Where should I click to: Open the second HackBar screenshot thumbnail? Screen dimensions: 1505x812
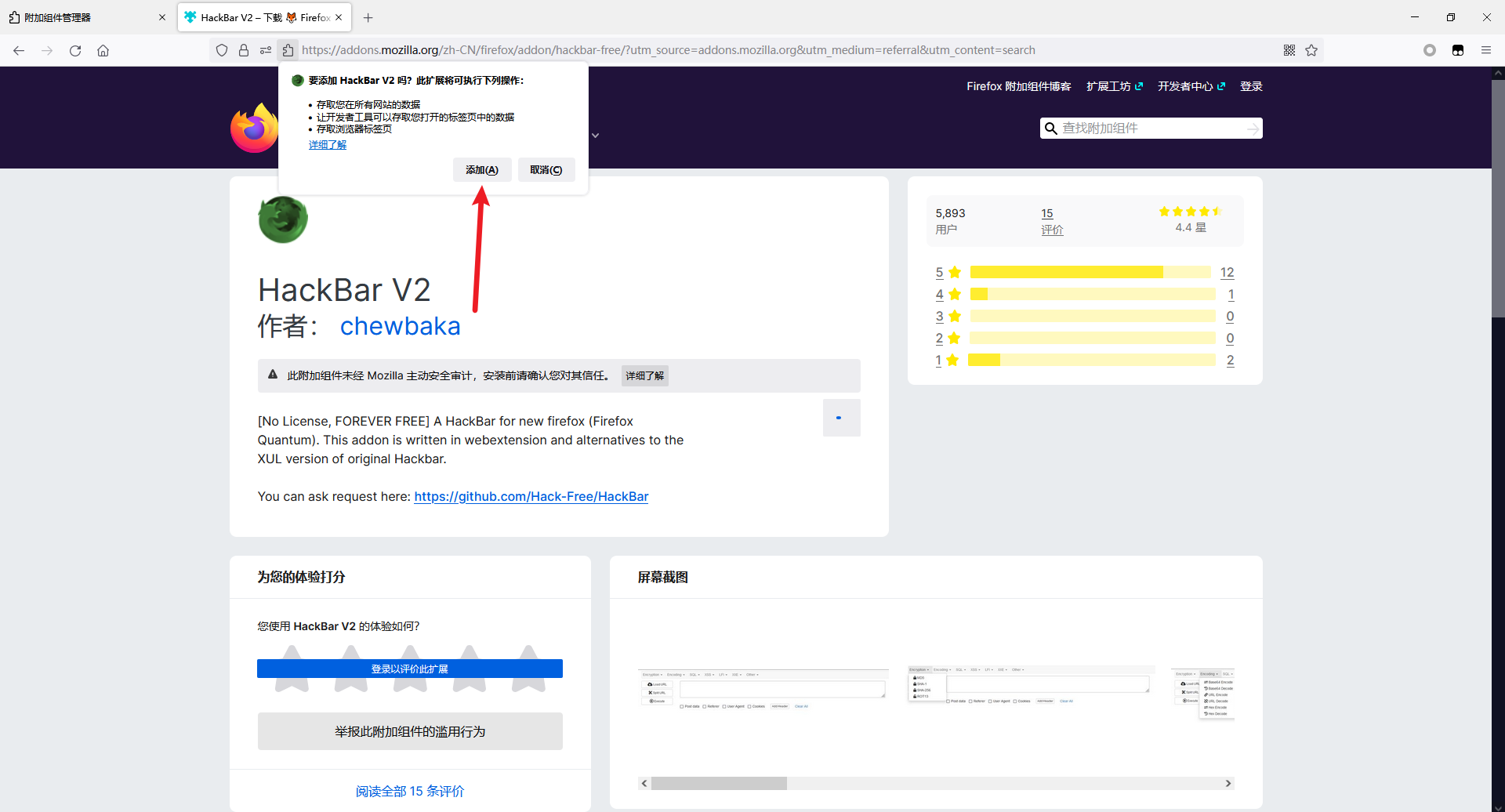[1031, 685]
